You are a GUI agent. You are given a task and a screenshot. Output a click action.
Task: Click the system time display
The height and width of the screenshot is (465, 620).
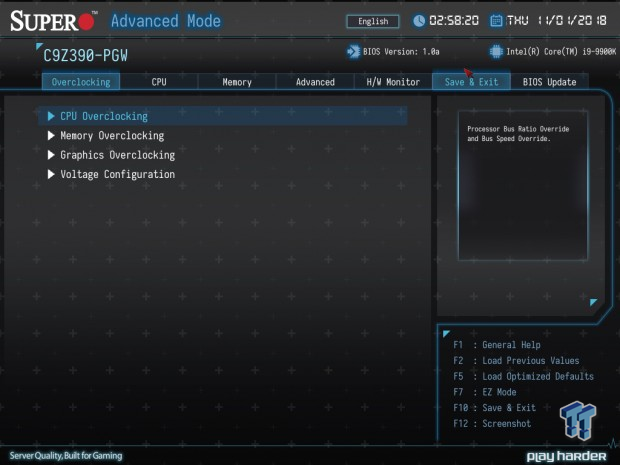pyautogui.click(x=454, y=21)
